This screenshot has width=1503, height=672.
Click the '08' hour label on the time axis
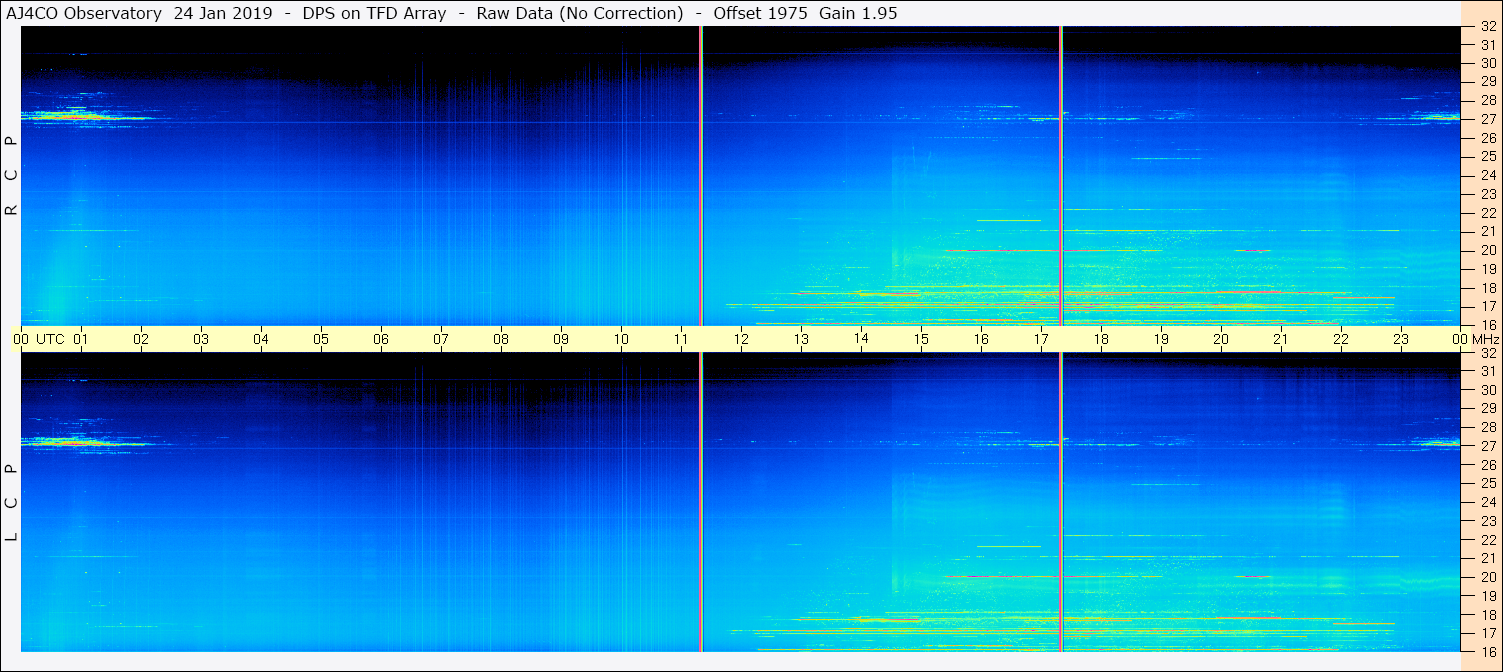point(501,339)
